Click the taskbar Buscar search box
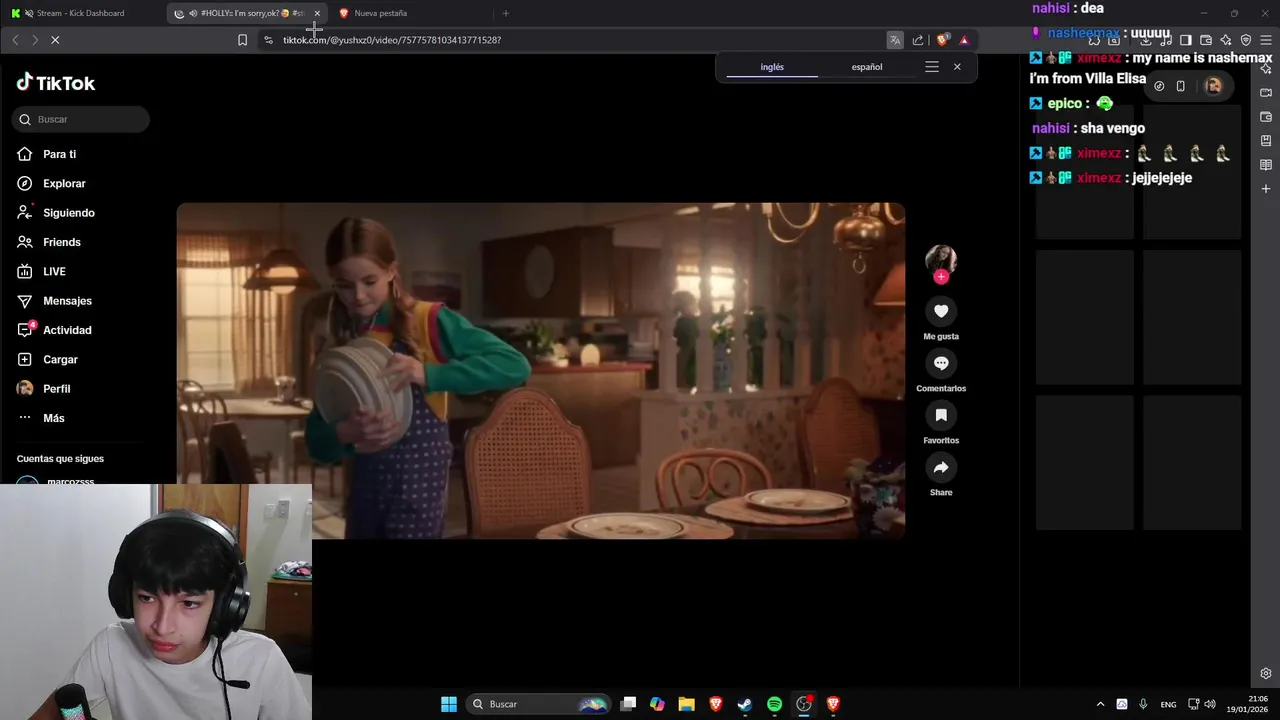The image size is (1280, 720). [539, 704]
